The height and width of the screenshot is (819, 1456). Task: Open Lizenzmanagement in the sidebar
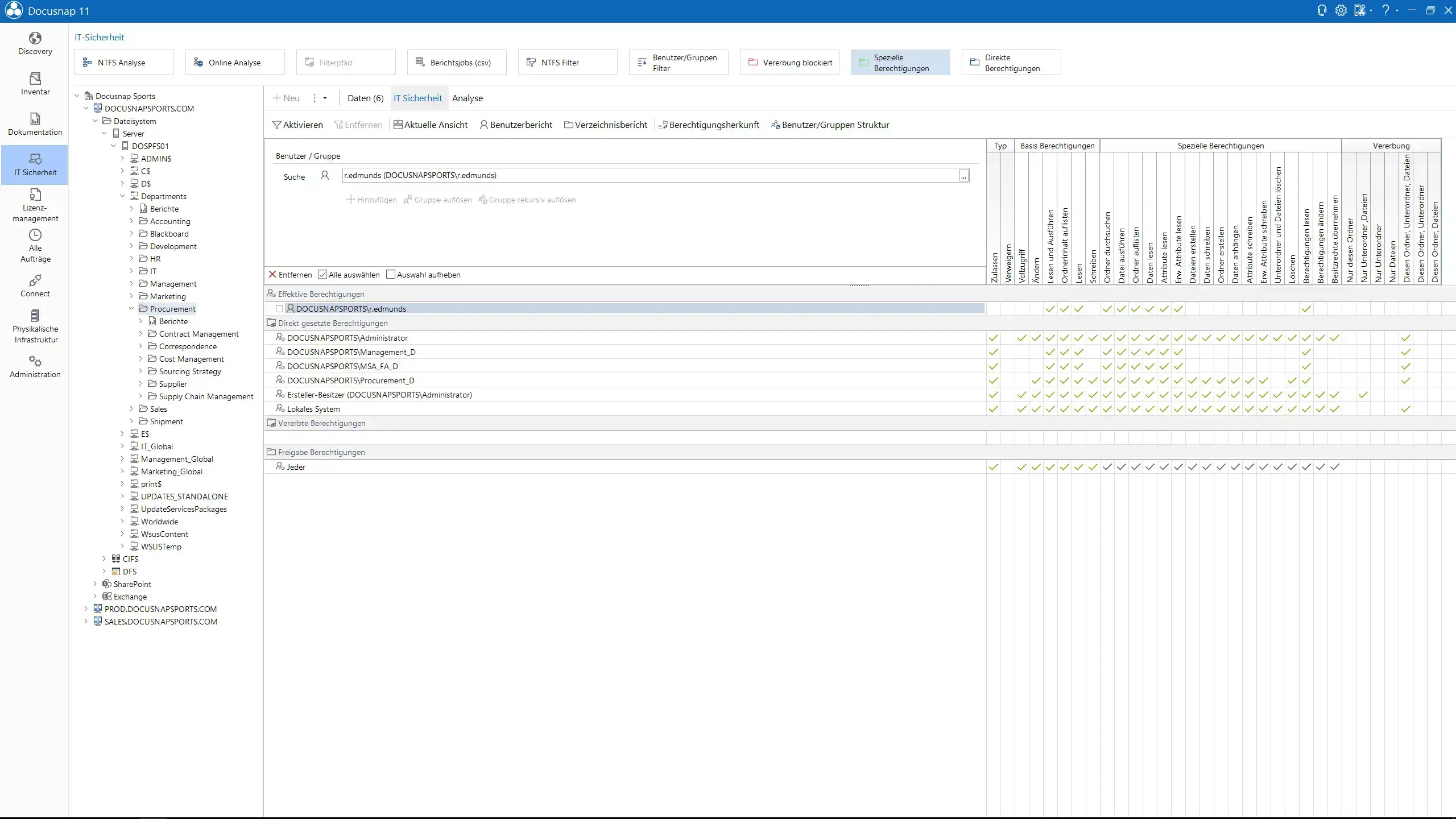pos(35,205)
